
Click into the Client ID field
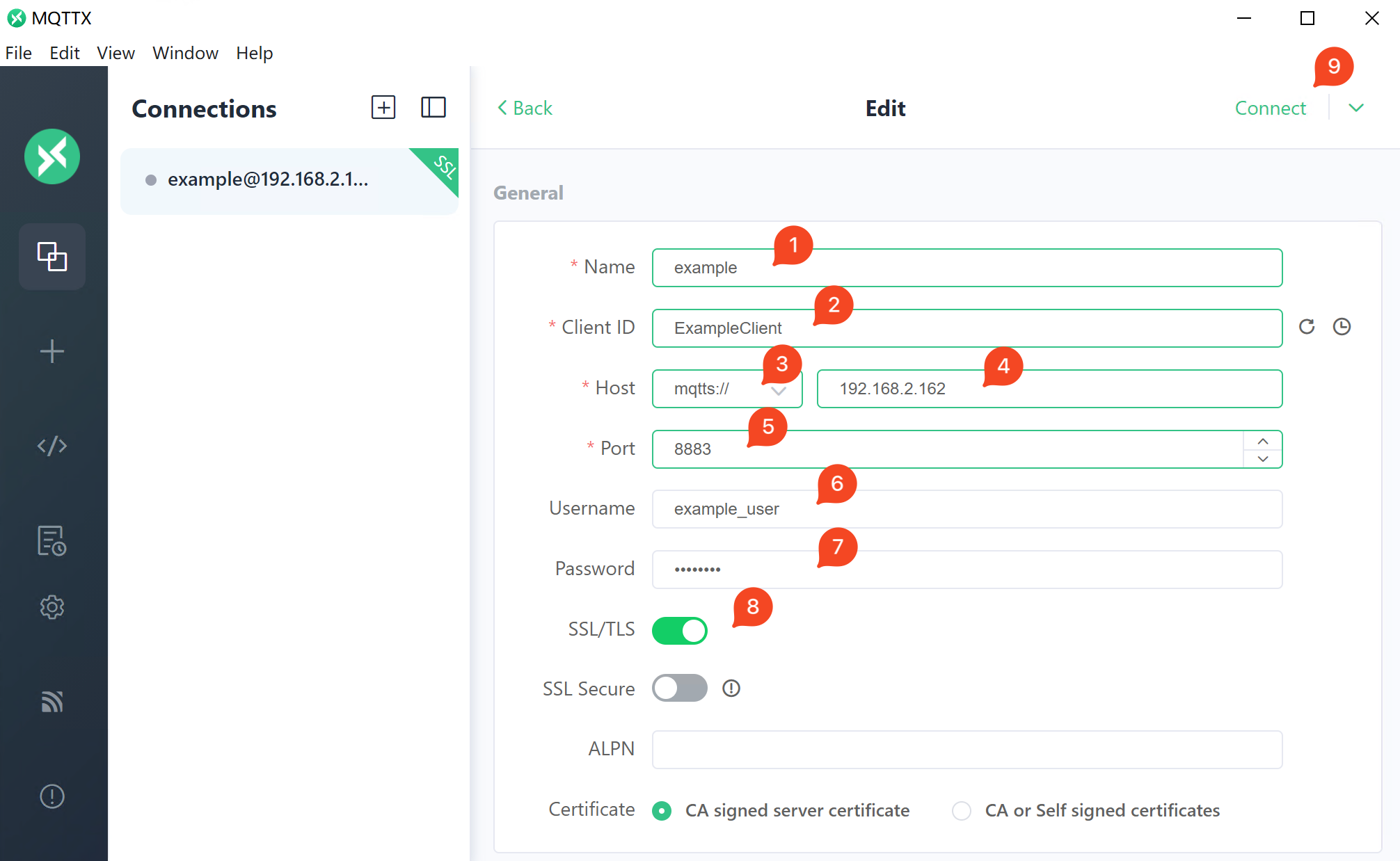coord(967,328)
